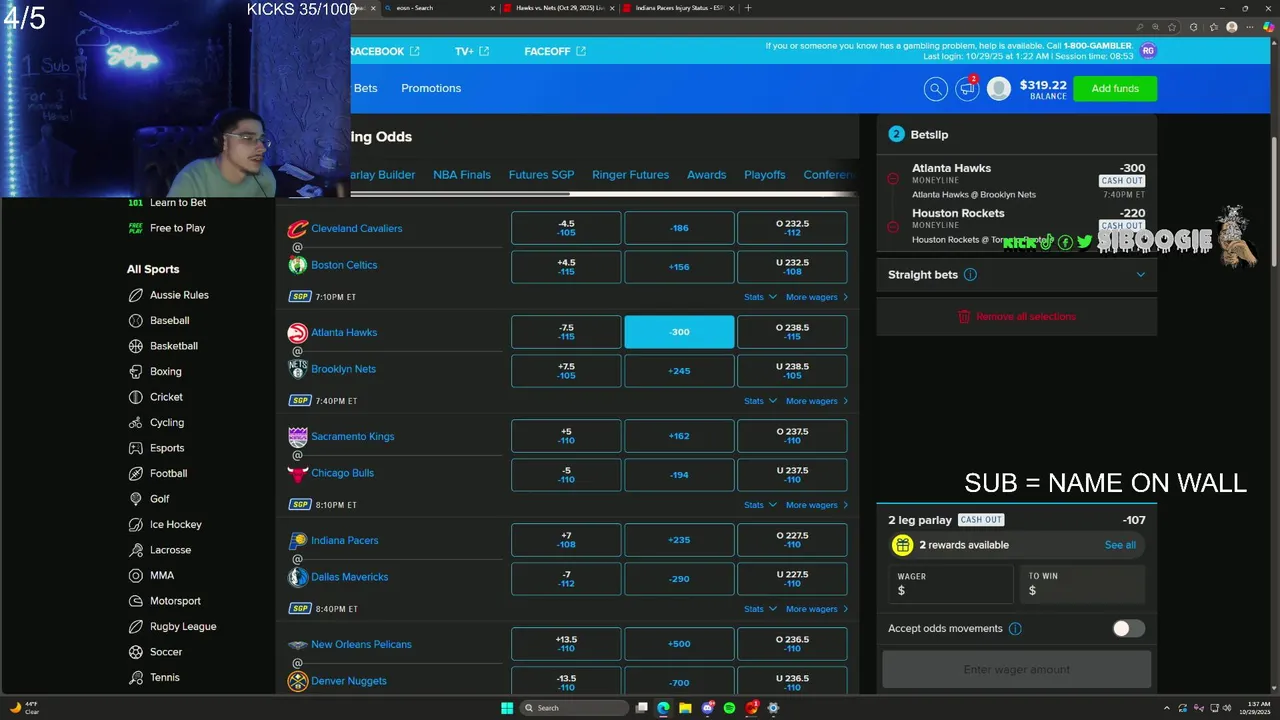Expand Stats for Pacers at Mavericks
Viewport: 1280px width, 720px height.
[760, 609]
